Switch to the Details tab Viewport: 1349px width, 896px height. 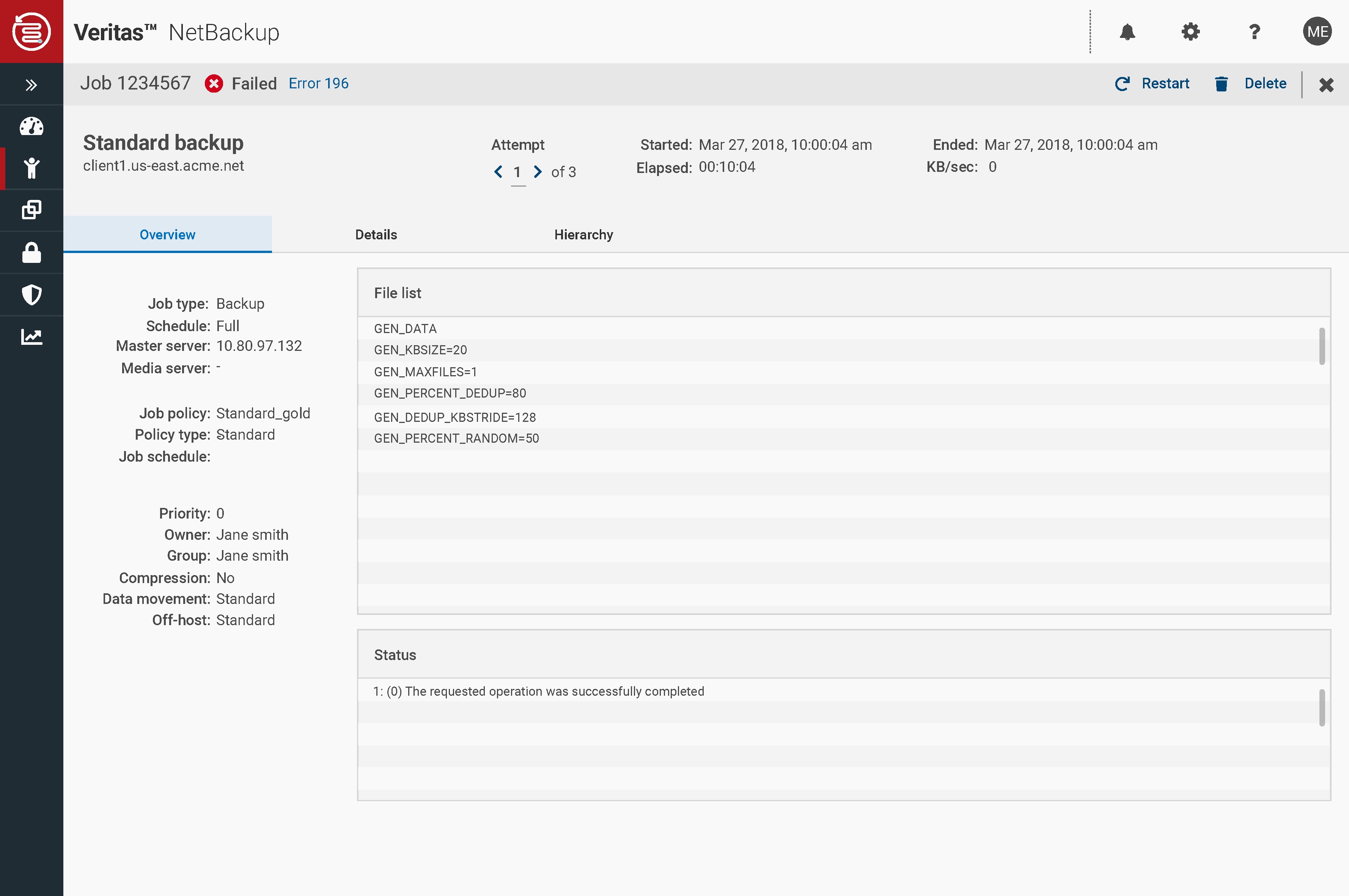point(376,235)
